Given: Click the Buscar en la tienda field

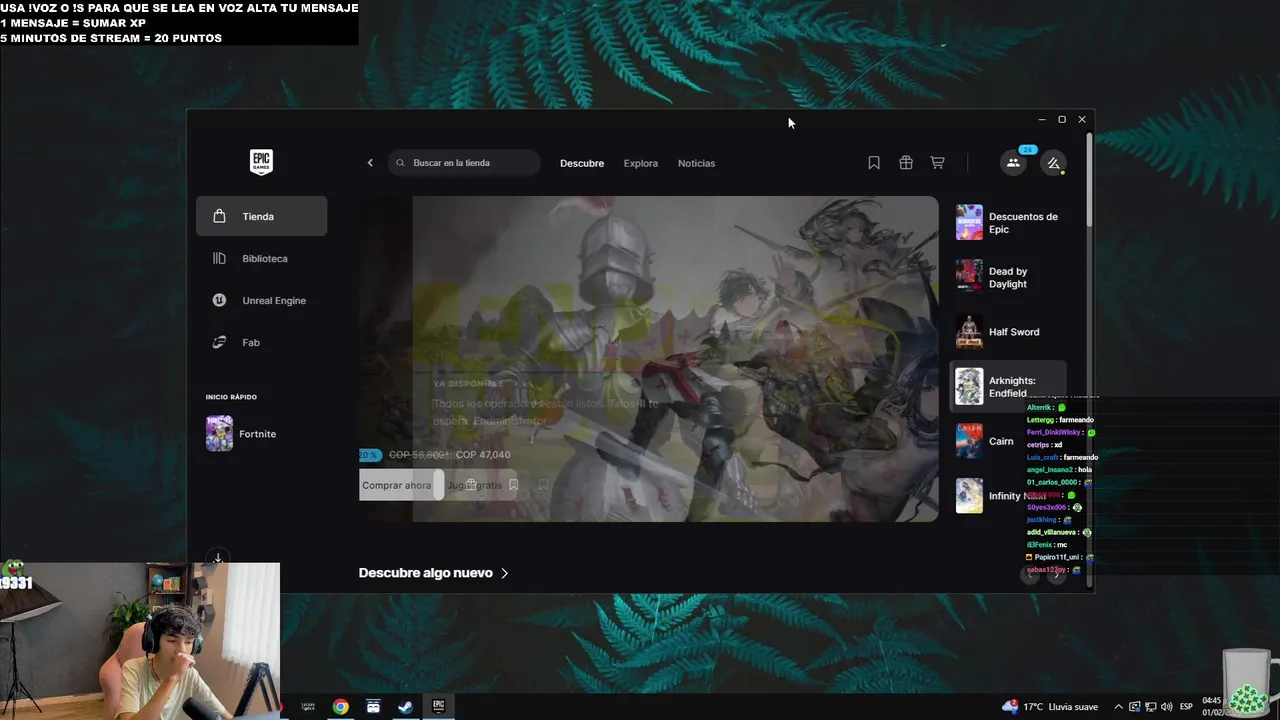Looking at the screenshot, I should click(x=465, y=163).
